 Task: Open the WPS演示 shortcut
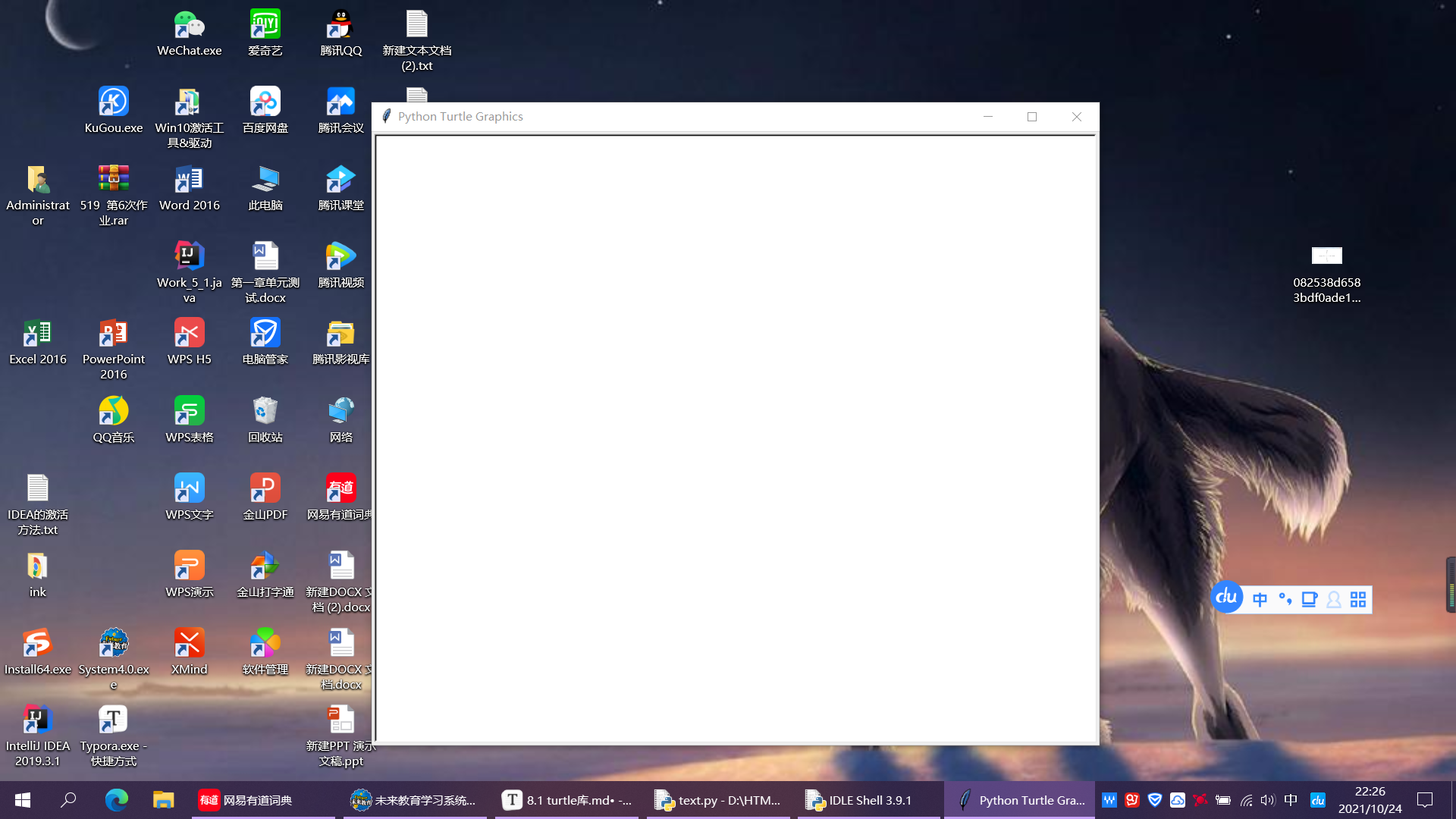(x=189, y=575)
